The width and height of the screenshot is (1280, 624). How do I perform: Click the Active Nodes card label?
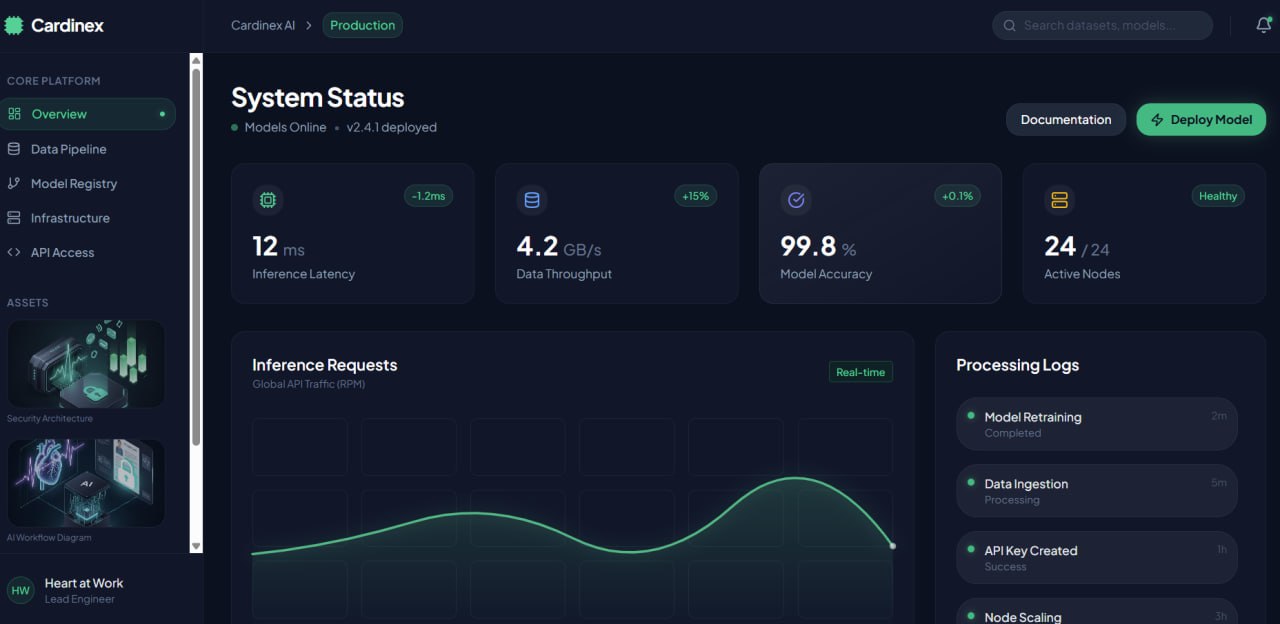[1082, 274]
